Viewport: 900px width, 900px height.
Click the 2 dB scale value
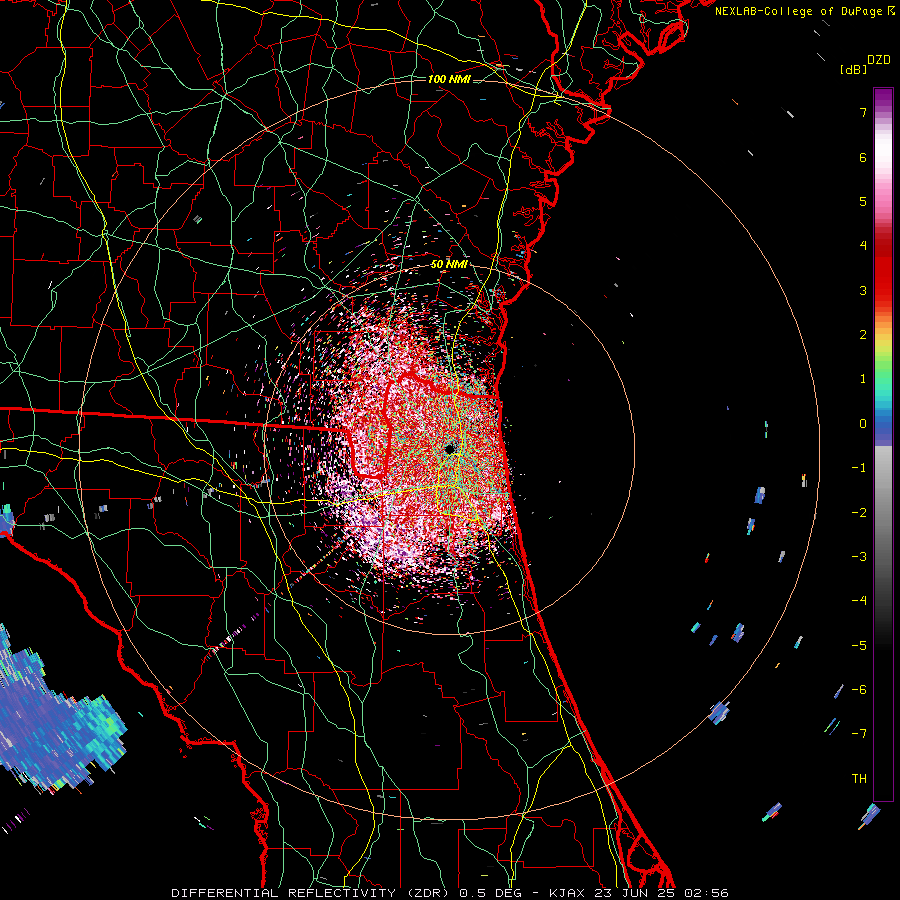863,335
